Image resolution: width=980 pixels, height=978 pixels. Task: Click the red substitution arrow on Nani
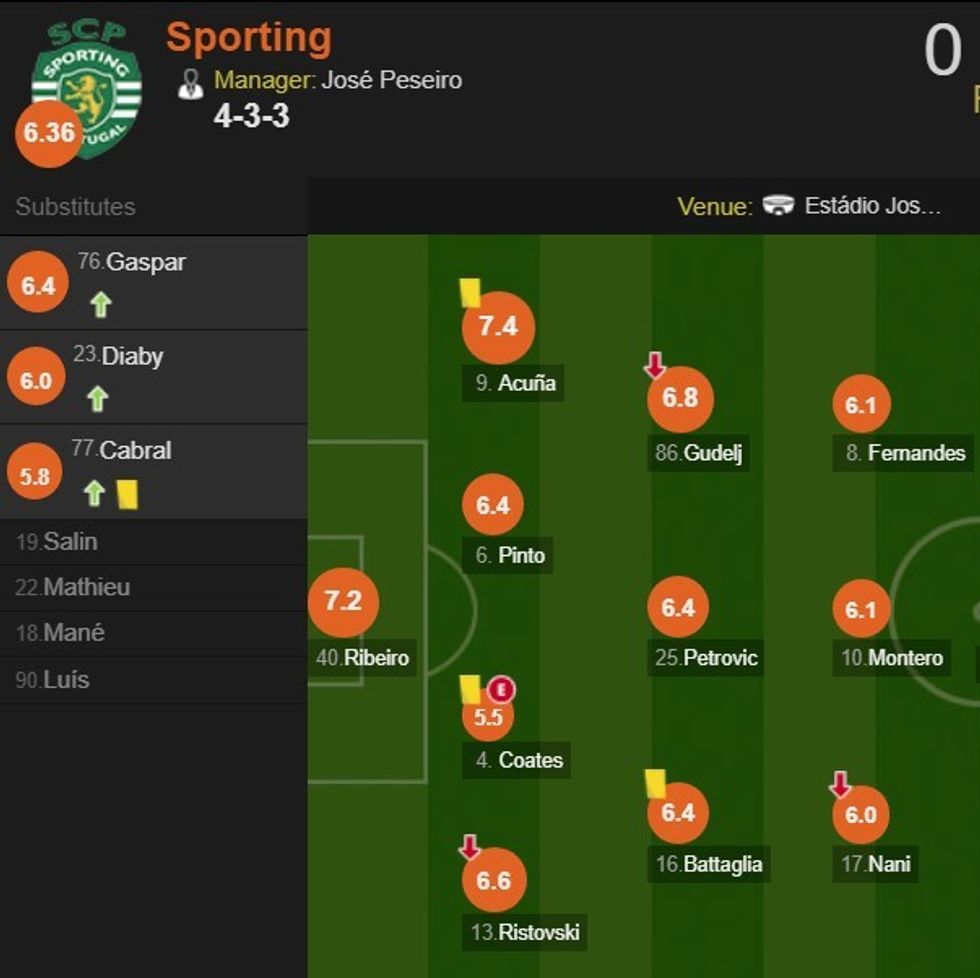click(x=840, y=784)
